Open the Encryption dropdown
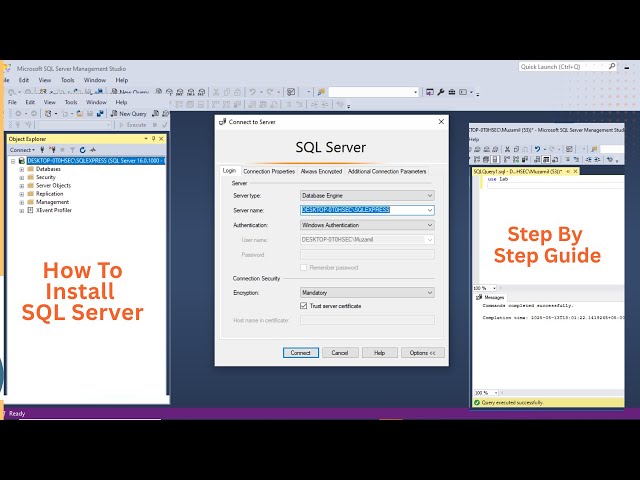Screen dimensions: 640x480 coord(430,293)
